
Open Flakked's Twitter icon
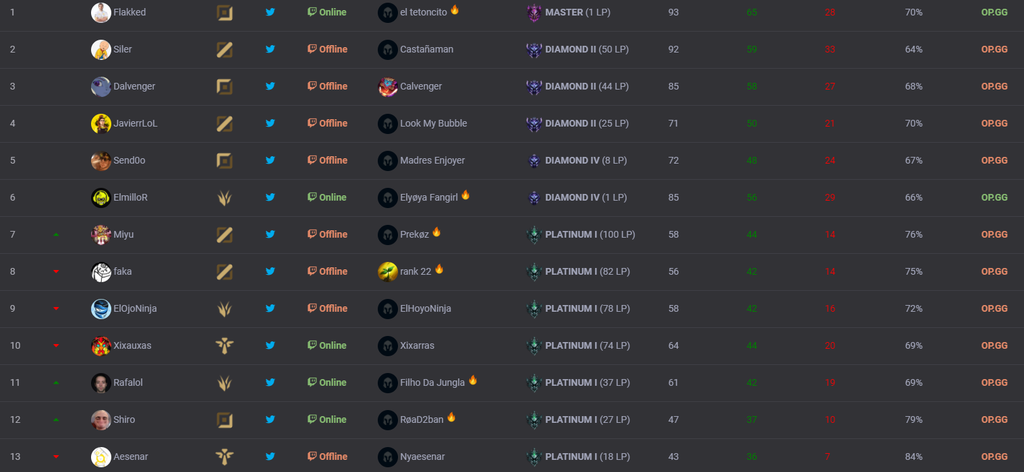point(270,12)
